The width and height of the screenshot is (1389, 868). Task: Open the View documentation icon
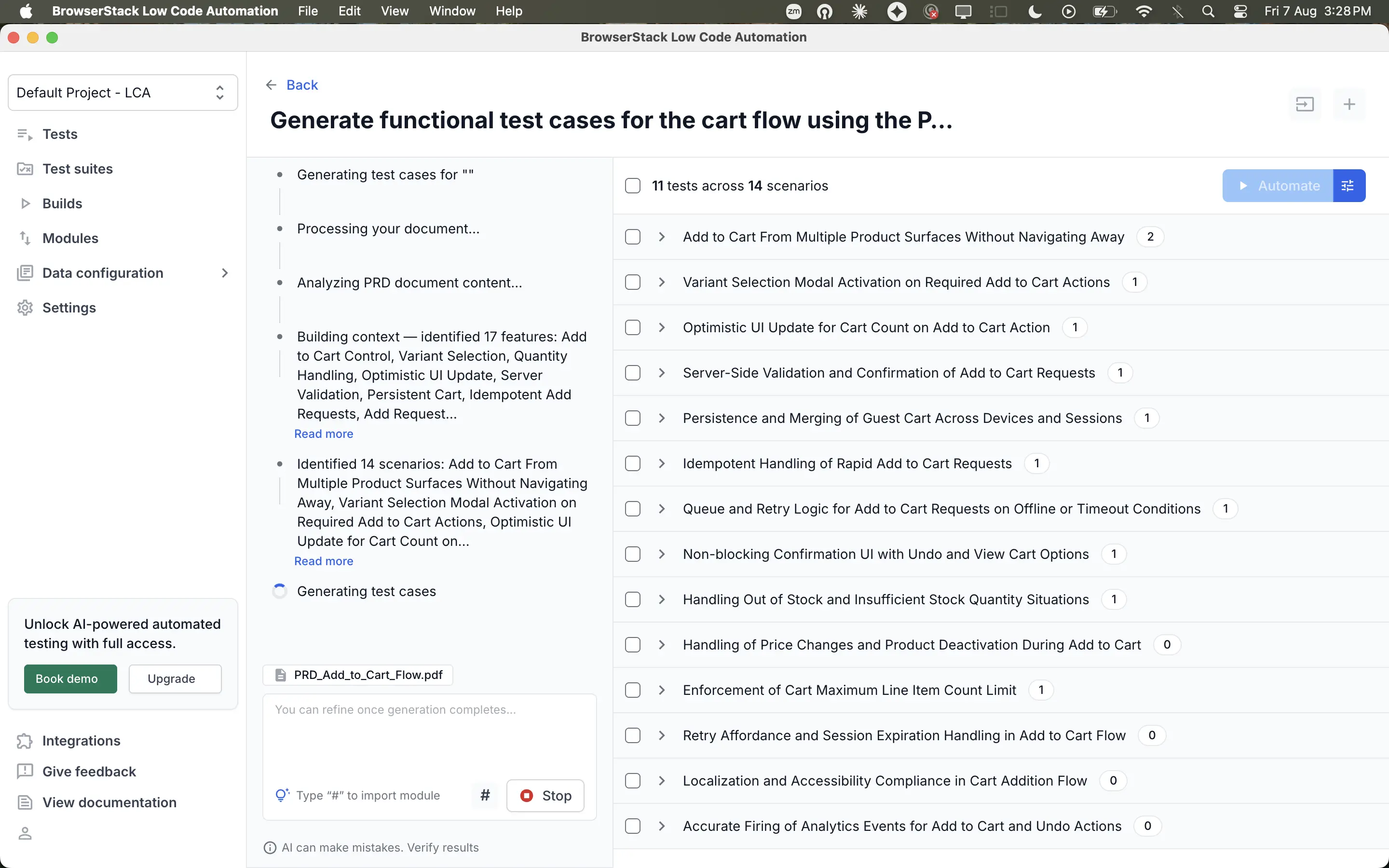(x=25, y=802)
